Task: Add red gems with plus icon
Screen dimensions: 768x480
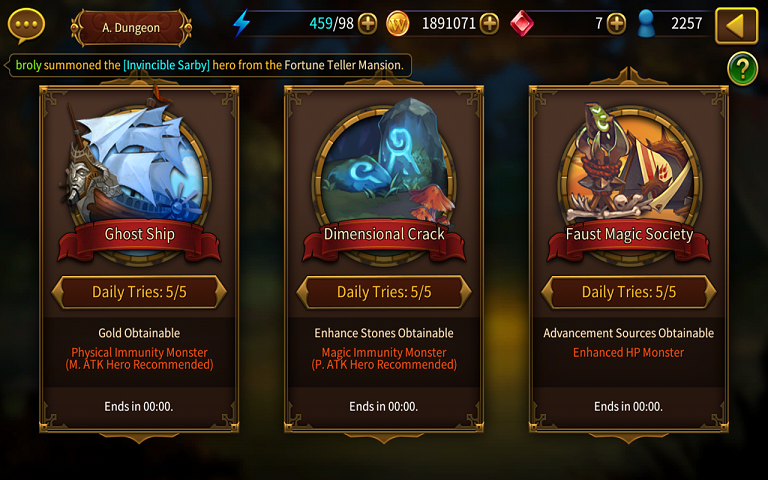Action: 616,24
